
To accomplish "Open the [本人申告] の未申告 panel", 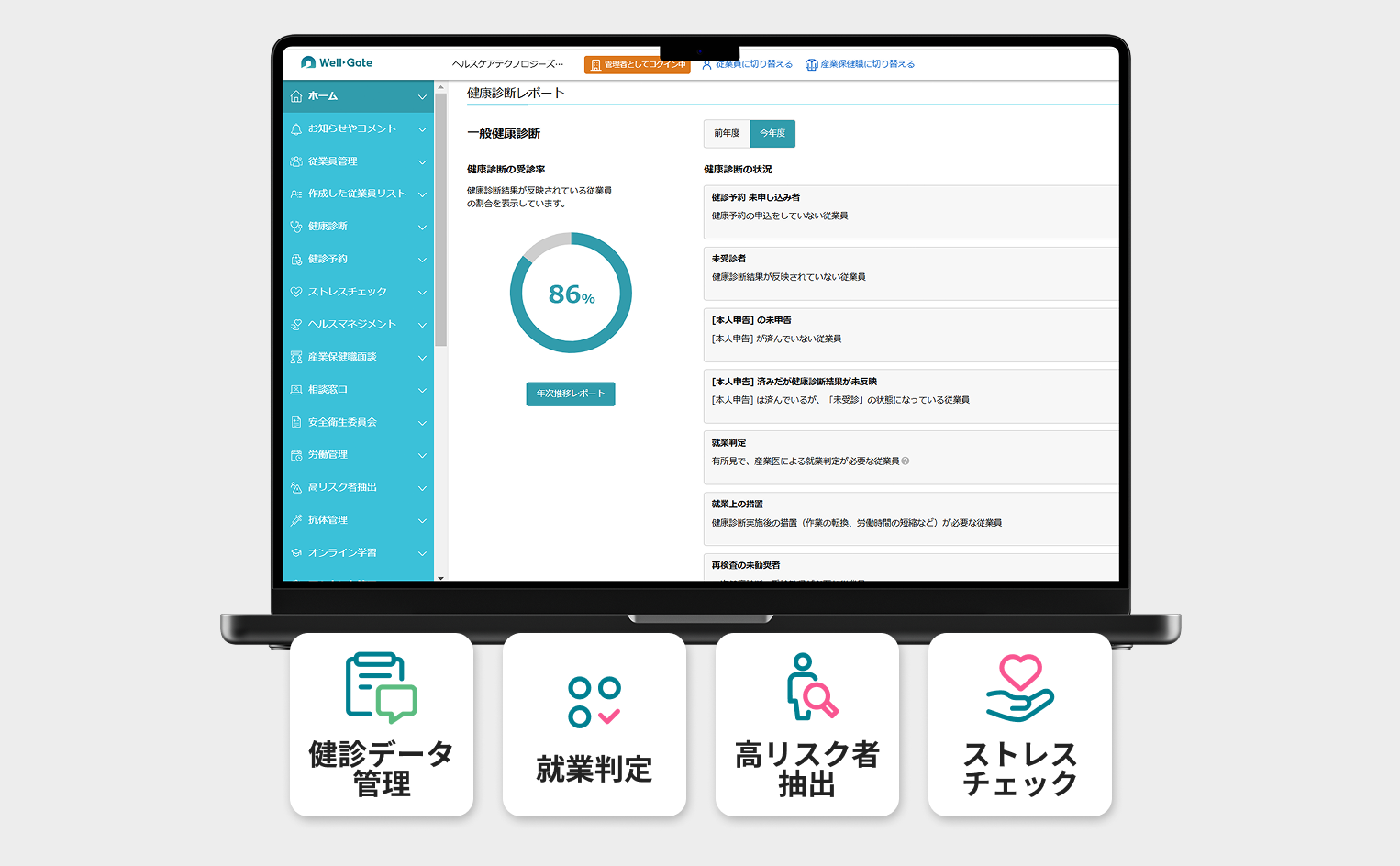I will 911,335.
